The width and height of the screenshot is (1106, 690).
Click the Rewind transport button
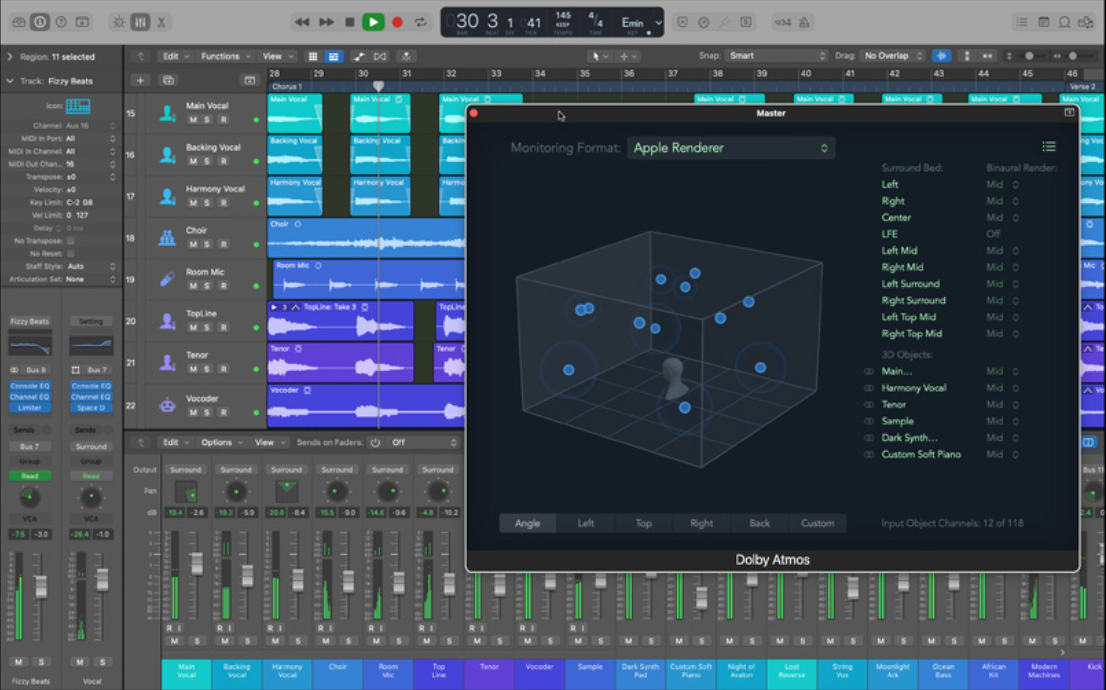coord(302,22)
